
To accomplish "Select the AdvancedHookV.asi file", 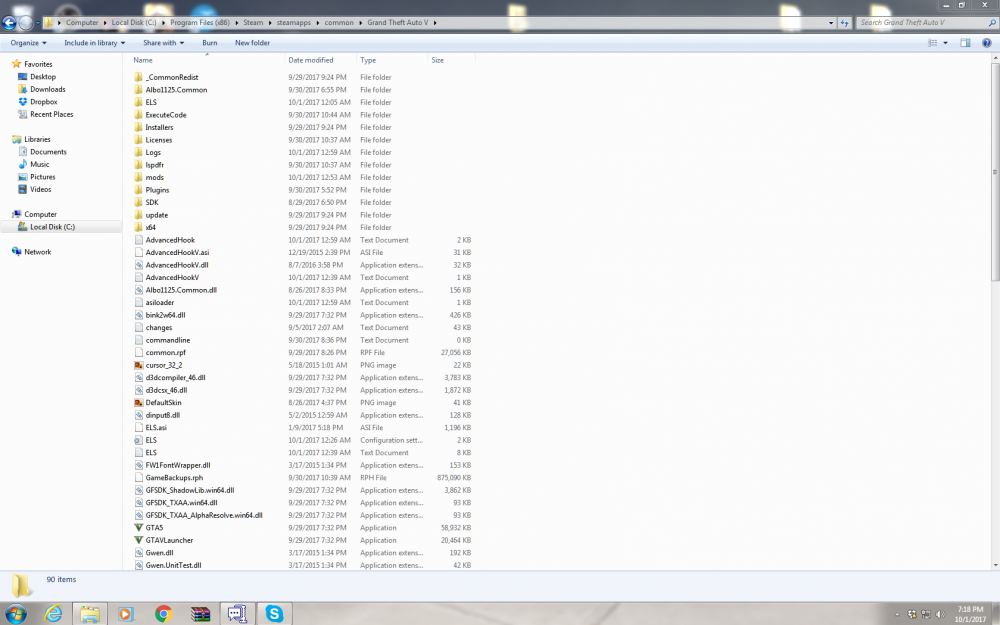I will click(177, 253).
